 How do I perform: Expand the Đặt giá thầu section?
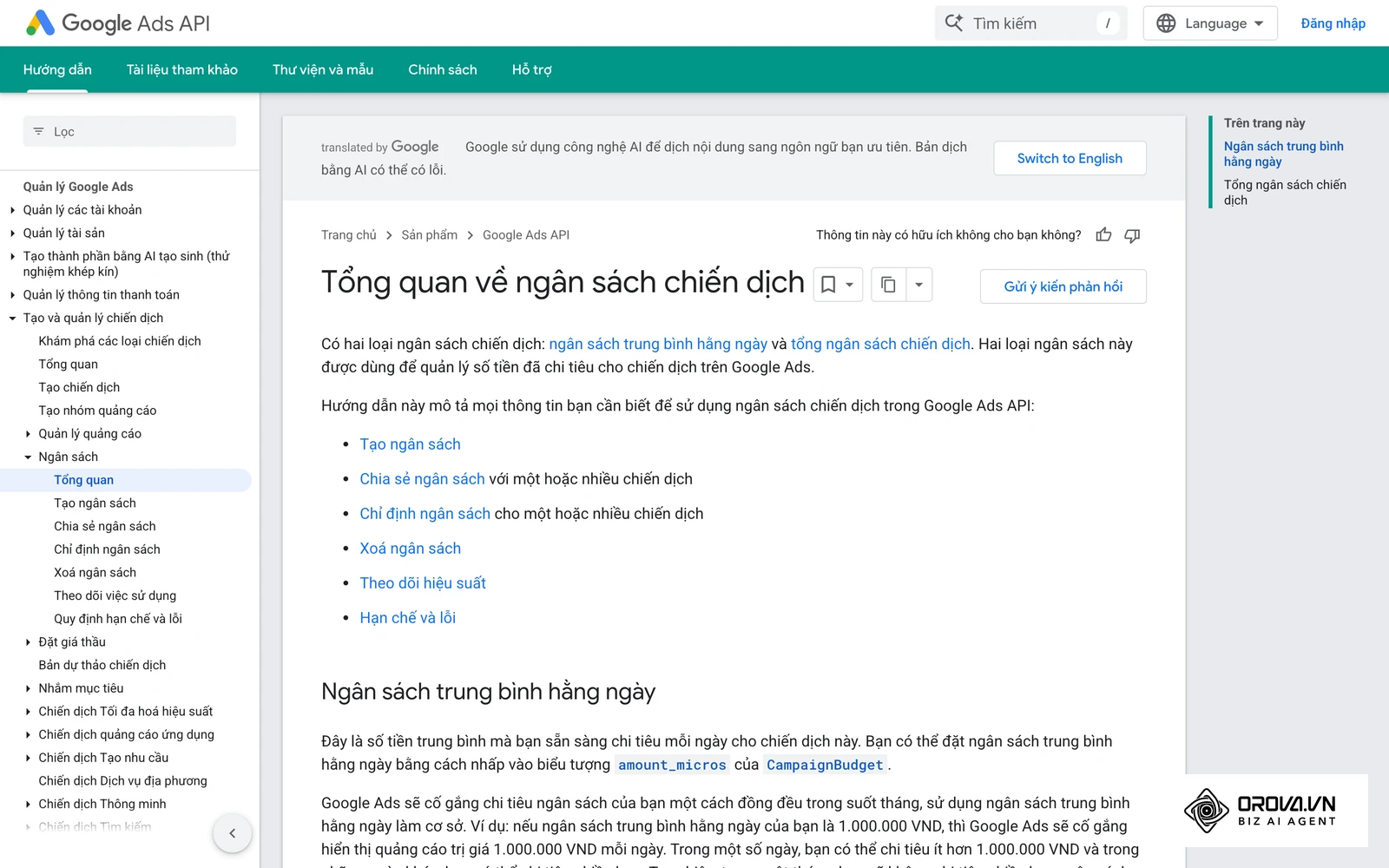pos(28,642)
